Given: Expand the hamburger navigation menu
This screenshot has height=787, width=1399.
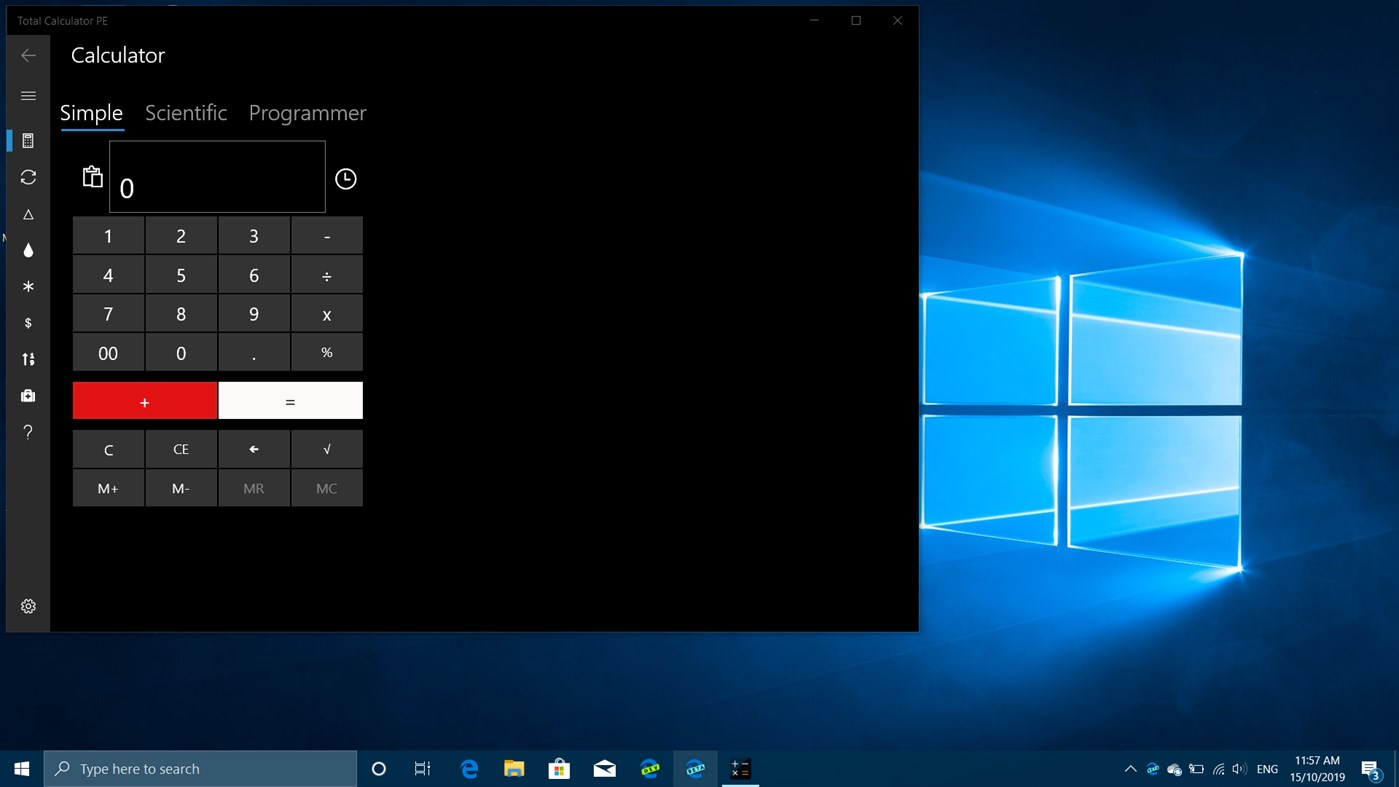Looking at the screenshot, I should (x=27, y=95).
